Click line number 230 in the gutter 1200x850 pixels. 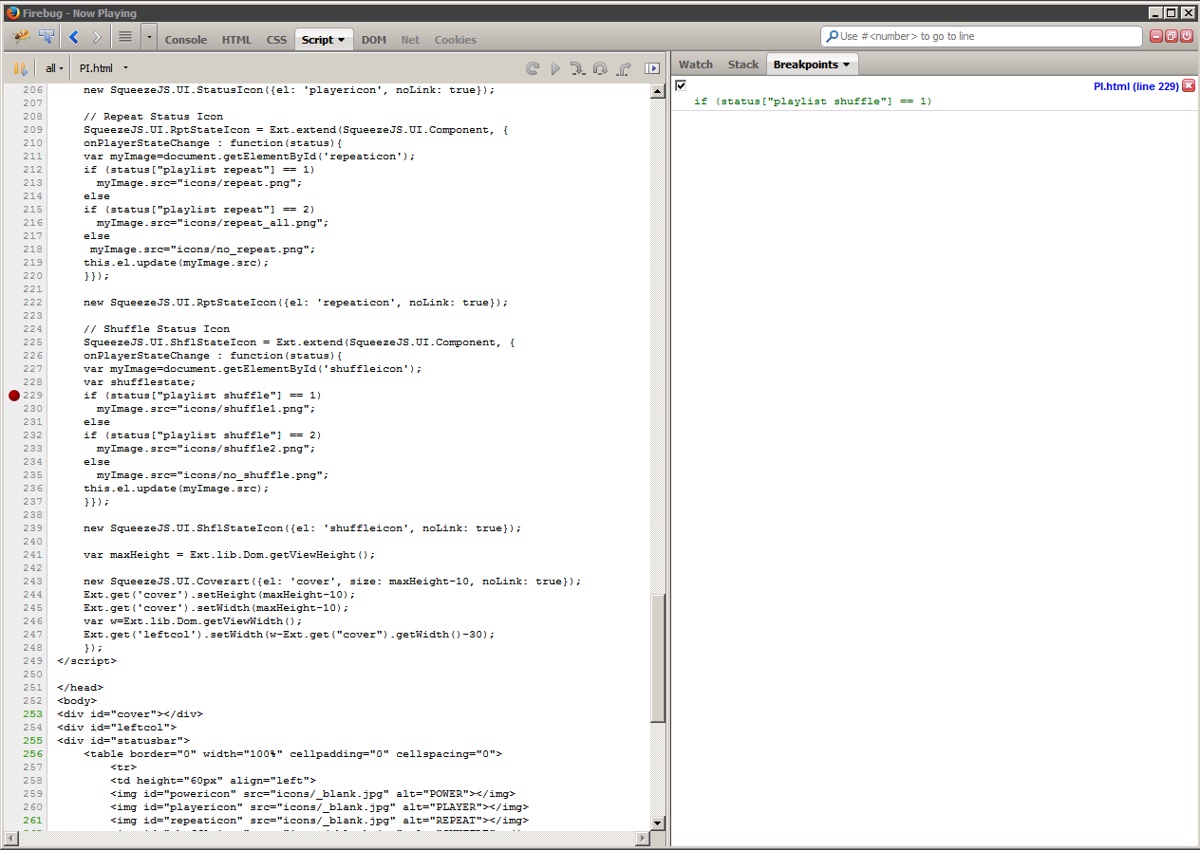click(x=33, y=409)
